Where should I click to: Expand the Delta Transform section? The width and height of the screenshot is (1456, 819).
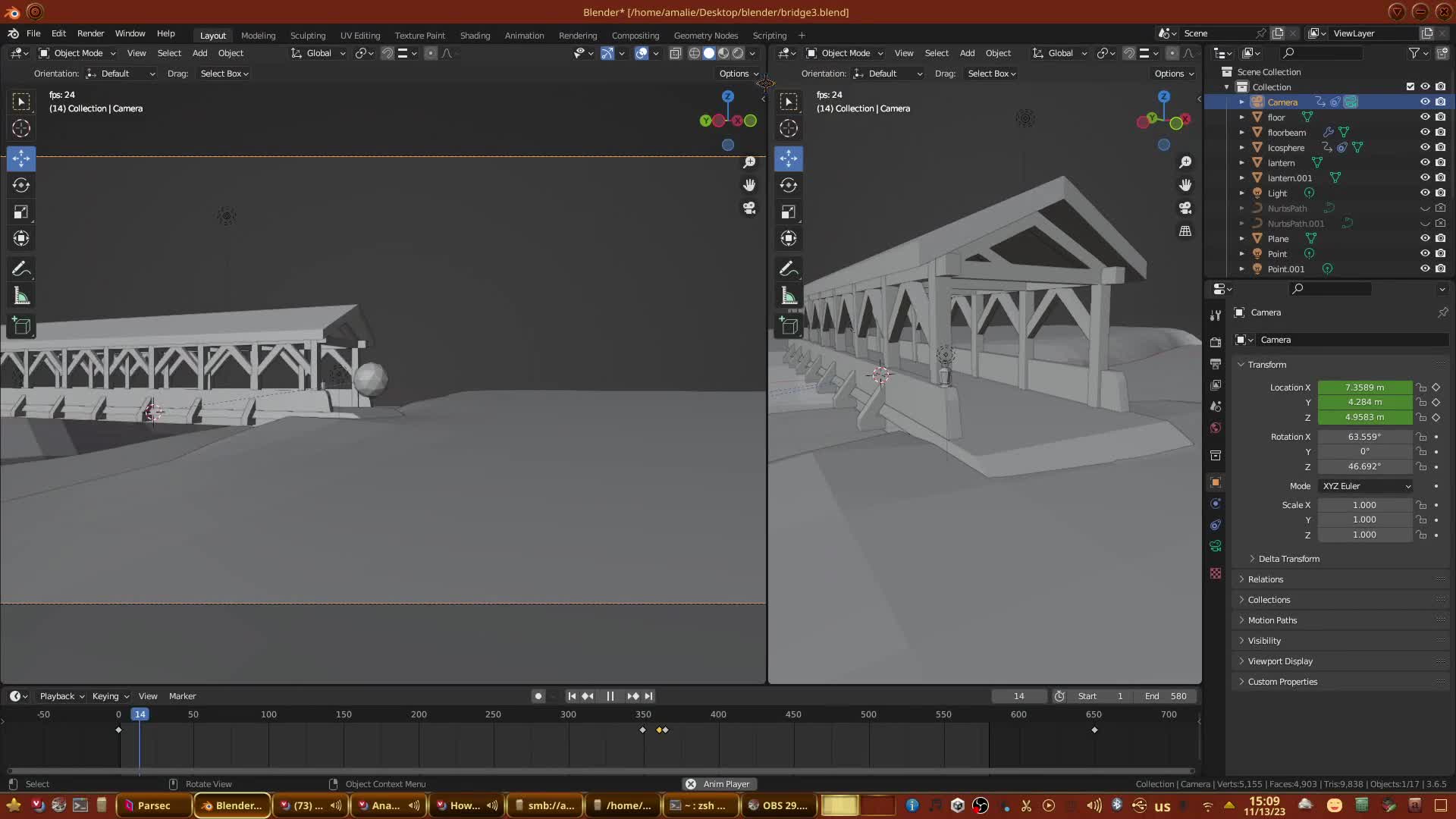point(1288,559)
